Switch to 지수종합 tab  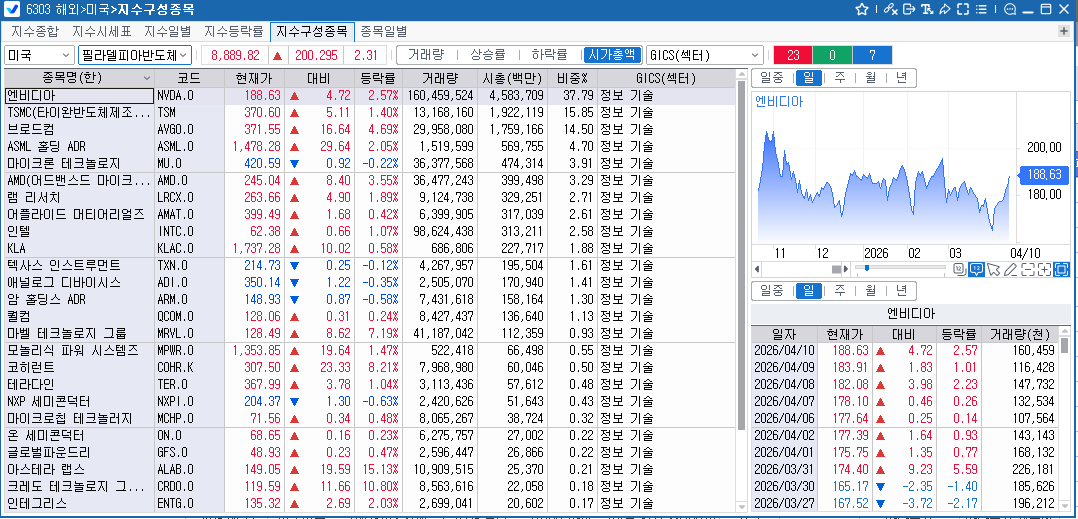(34, 31)
